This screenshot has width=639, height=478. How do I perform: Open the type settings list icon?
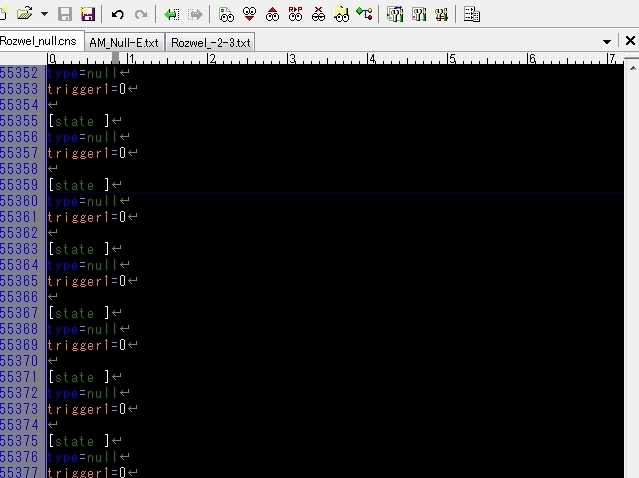394,15
